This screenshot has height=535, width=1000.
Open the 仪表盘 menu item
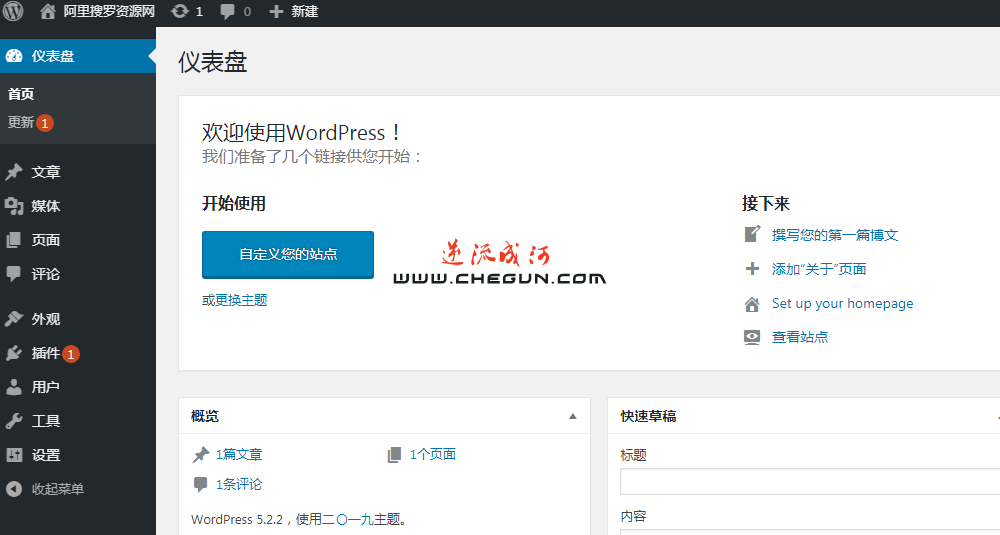(78, 56)
